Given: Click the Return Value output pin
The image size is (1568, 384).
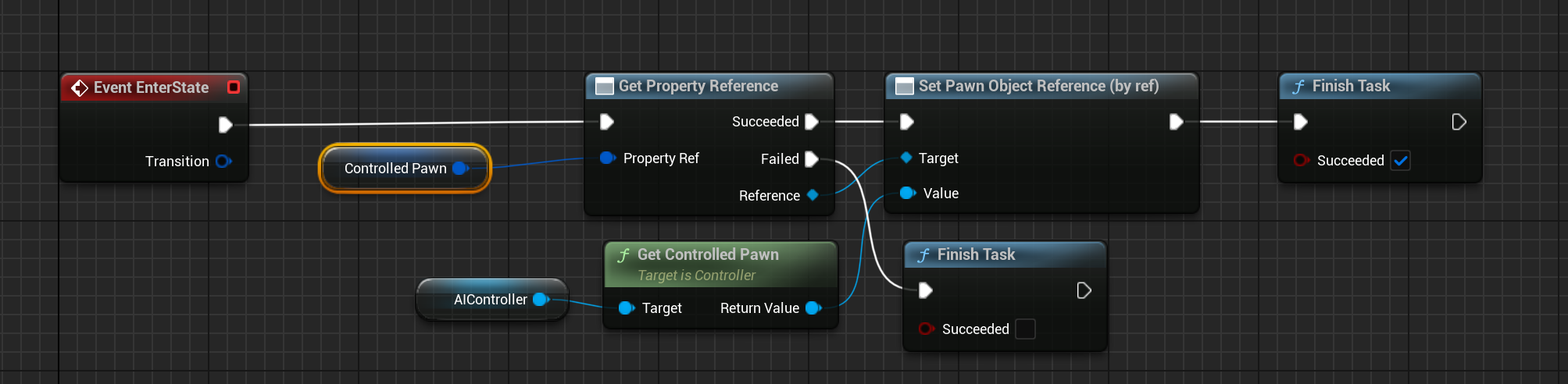Looking at the screenshot, I should (x=813, y=308).
